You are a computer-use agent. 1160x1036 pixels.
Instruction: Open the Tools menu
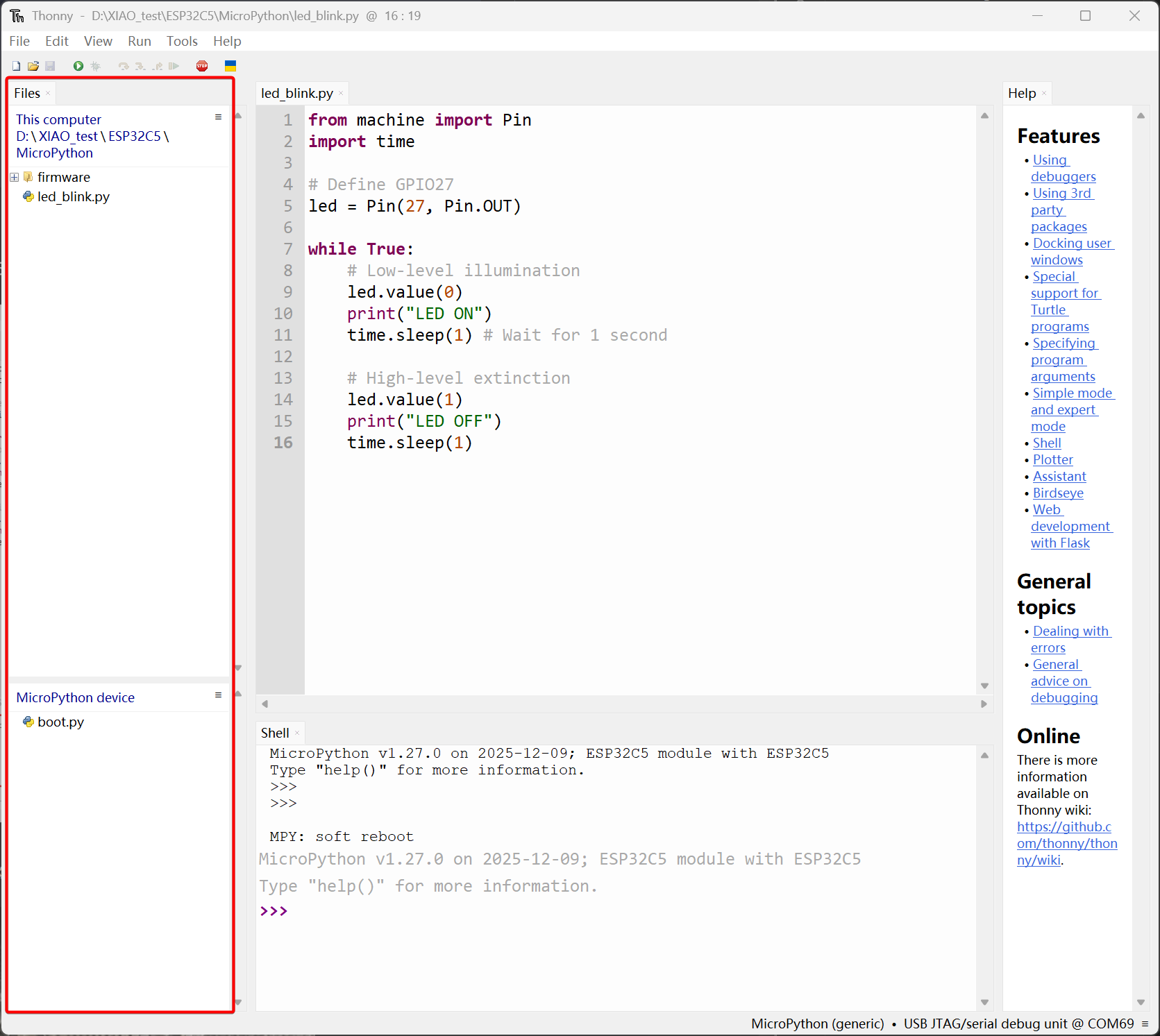[x=182, y=41]
